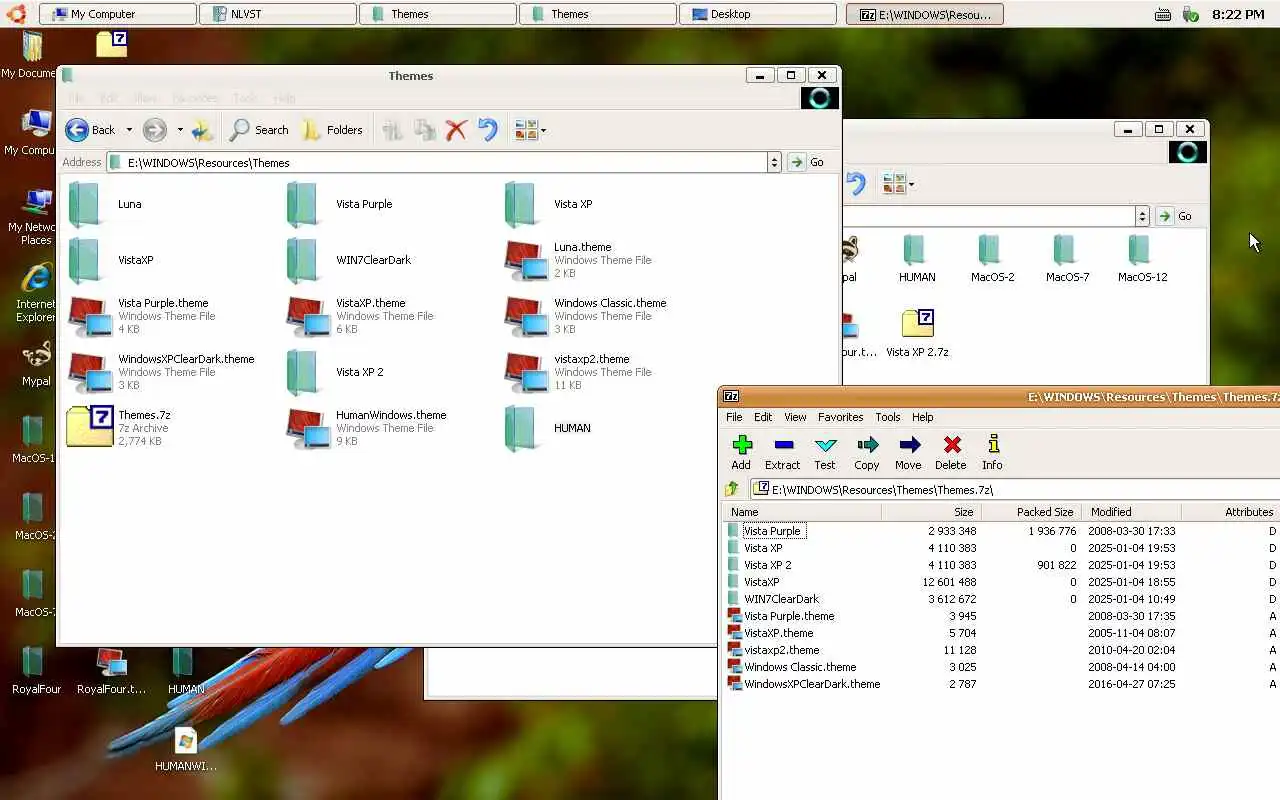Open the Back history dropdown arrow
The image size is (1280, 800).
click(129, 130)
